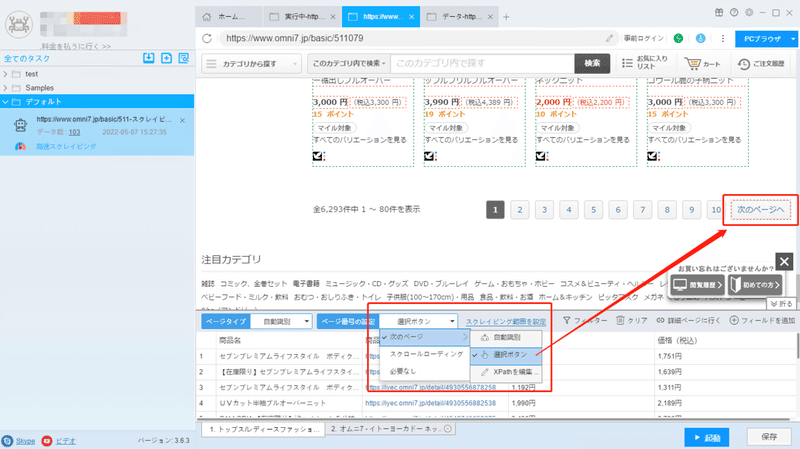This screenshot has height=449, width=800.
Task: Open order history icon on web page
Action: [744, 64]
